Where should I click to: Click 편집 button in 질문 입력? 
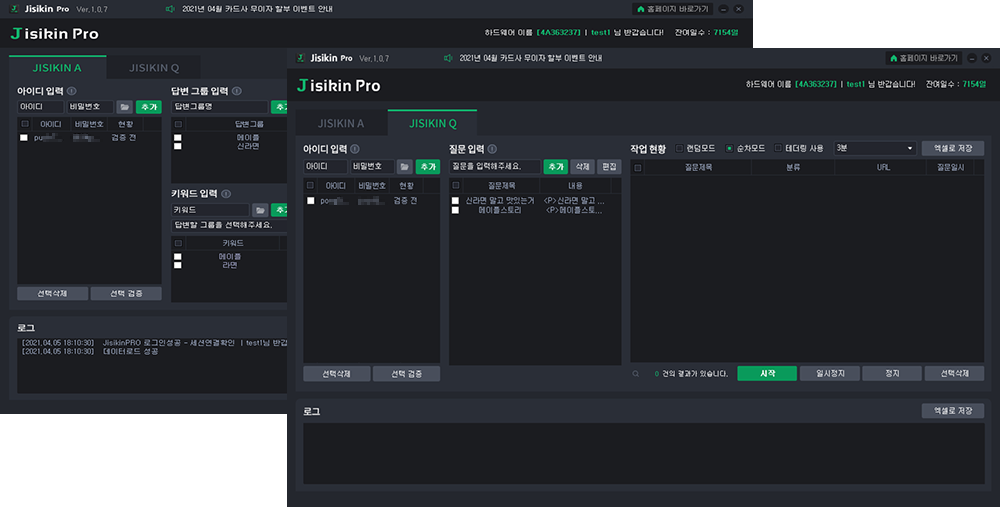point(609,166)
